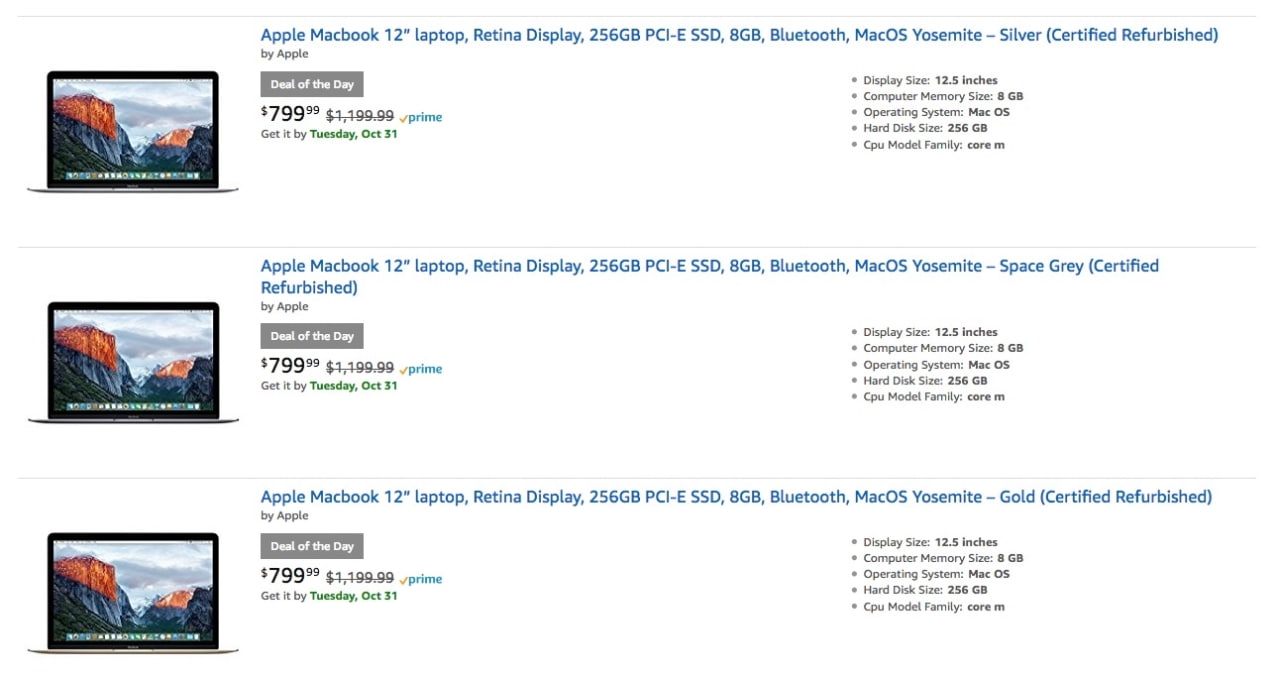Click struck-through $1,199.99 on Silver listing
Viewport: 1280px width, 674px height.
(360, 116)
